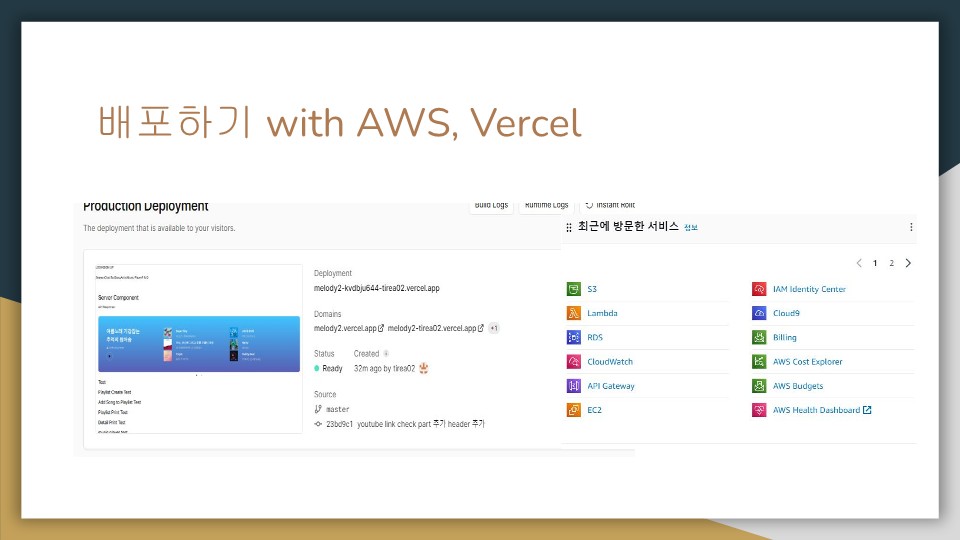Open the deployment preview thumbnail

199,349
